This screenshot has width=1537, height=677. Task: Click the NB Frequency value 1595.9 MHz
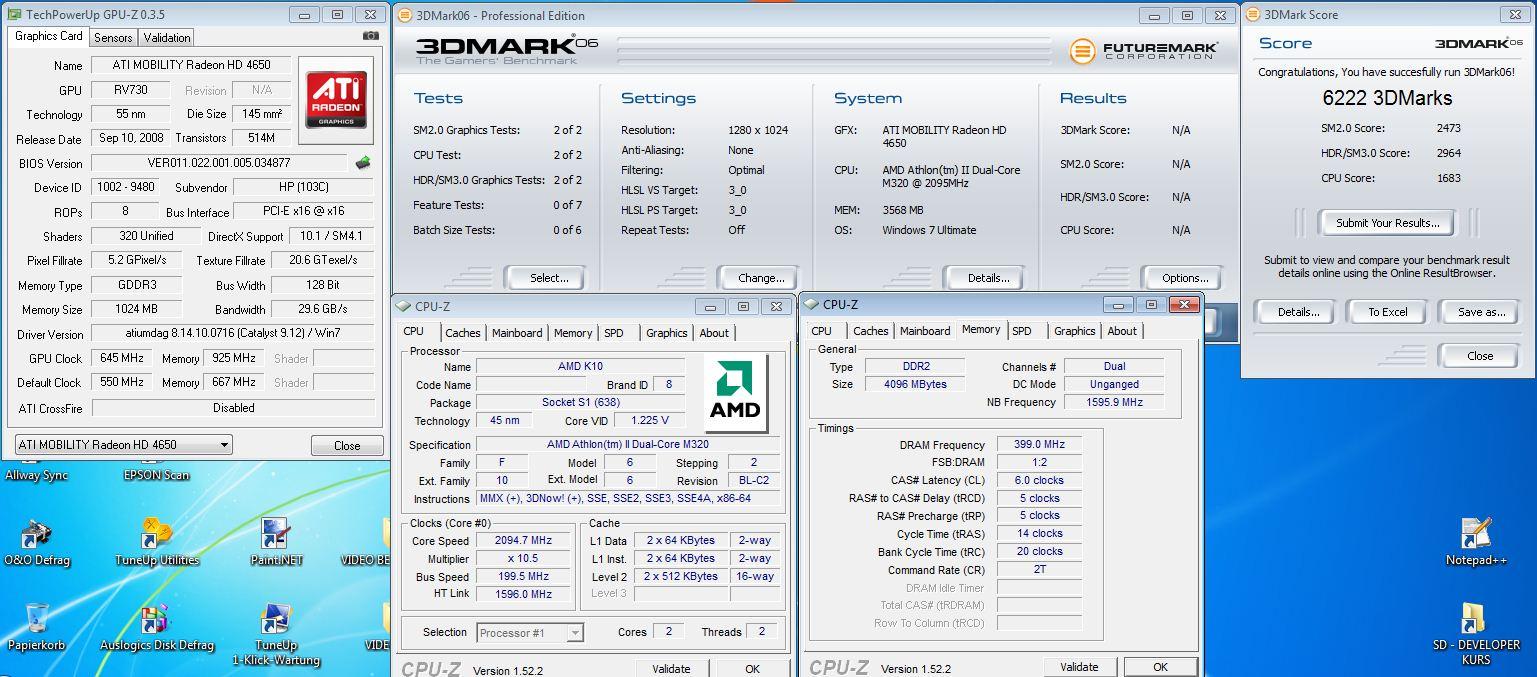(x=1114, y=402)
